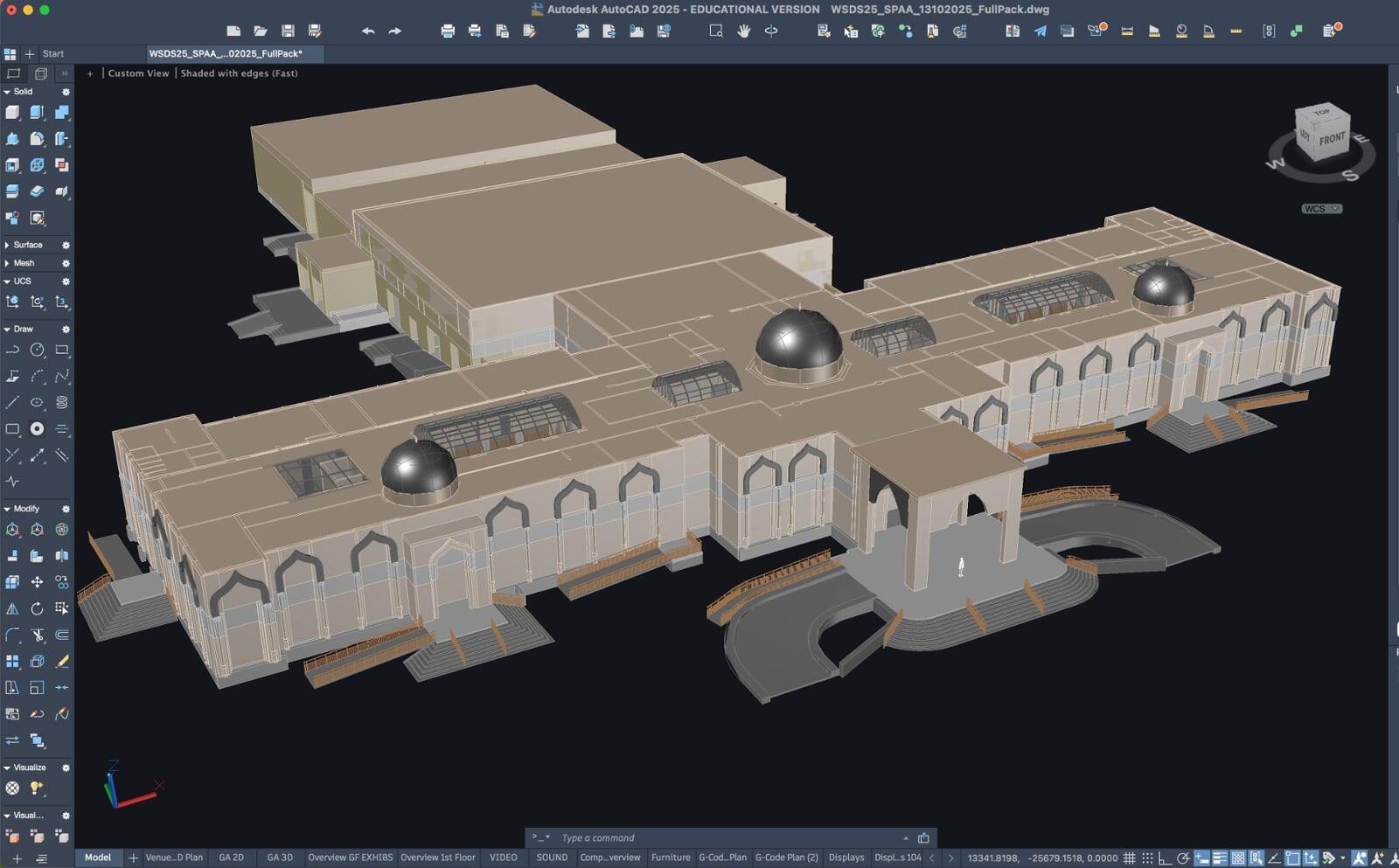1399x868 pixels.
Task: Expand the Mesh panel section
Action: pyautogui.click(x=24, y=263)
